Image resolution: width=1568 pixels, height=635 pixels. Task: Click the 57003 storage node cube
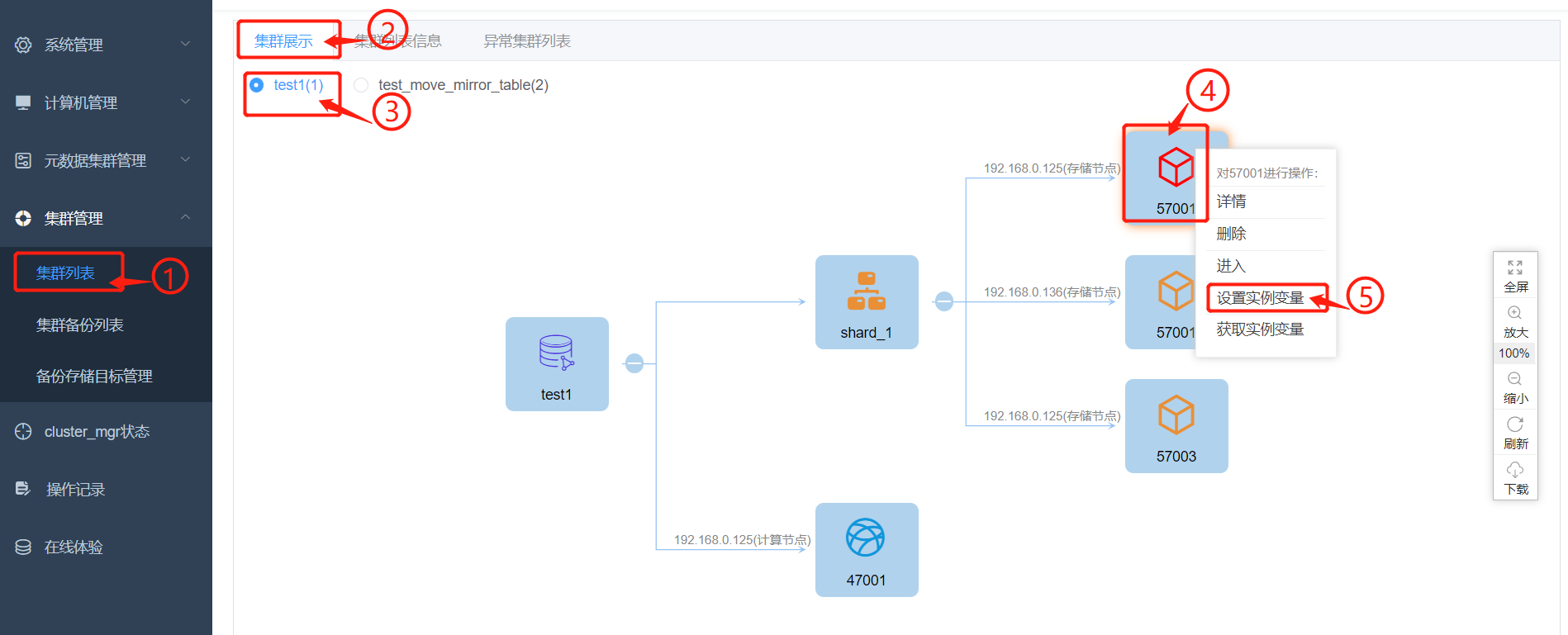(1176, 415)
